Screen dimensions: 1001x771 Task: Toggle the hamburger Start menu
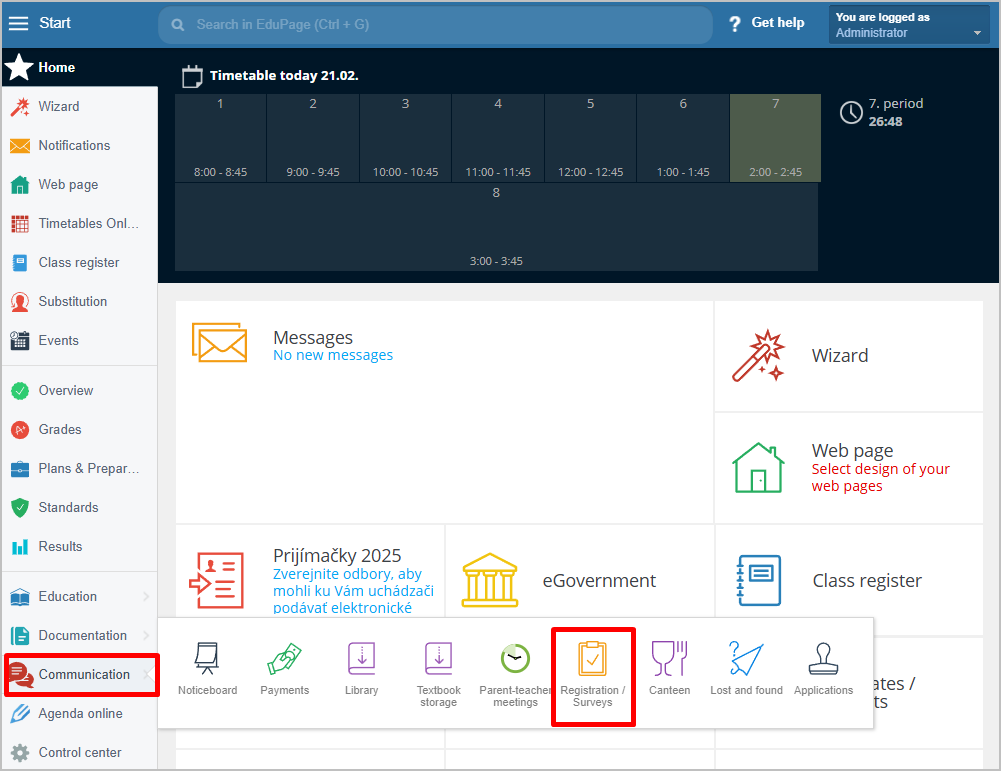[x=18, y=24]
